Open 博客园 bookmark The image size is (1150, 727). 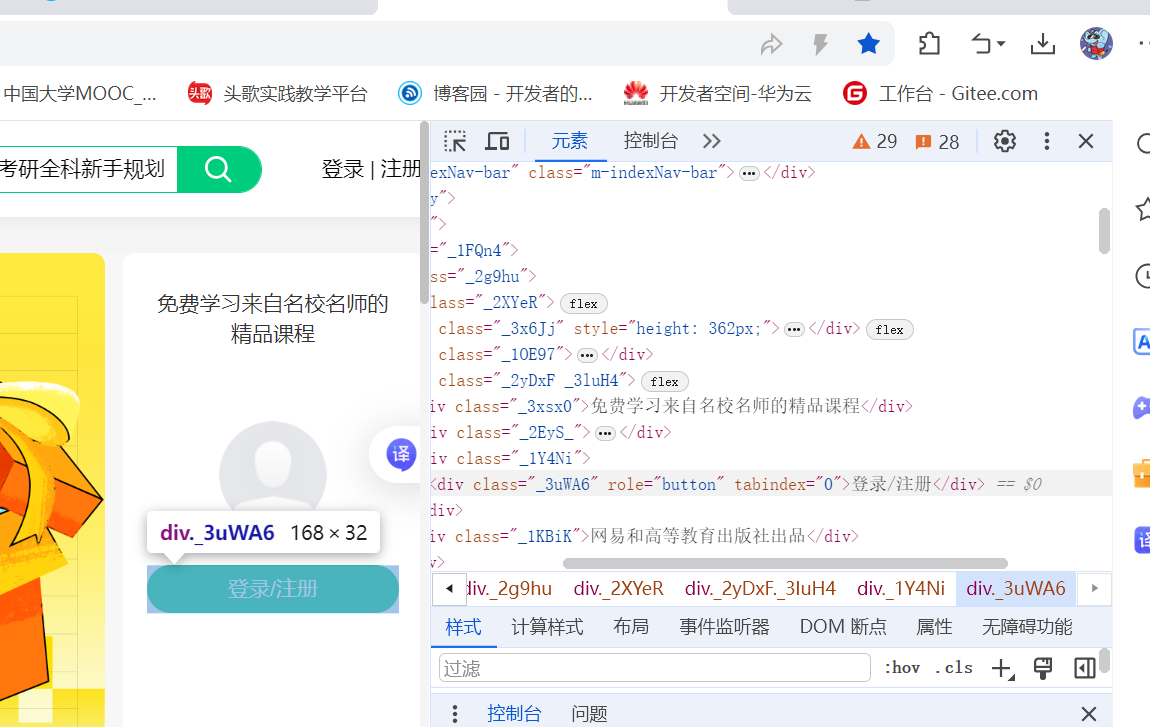pyautogui.click(x=495, y=93)
